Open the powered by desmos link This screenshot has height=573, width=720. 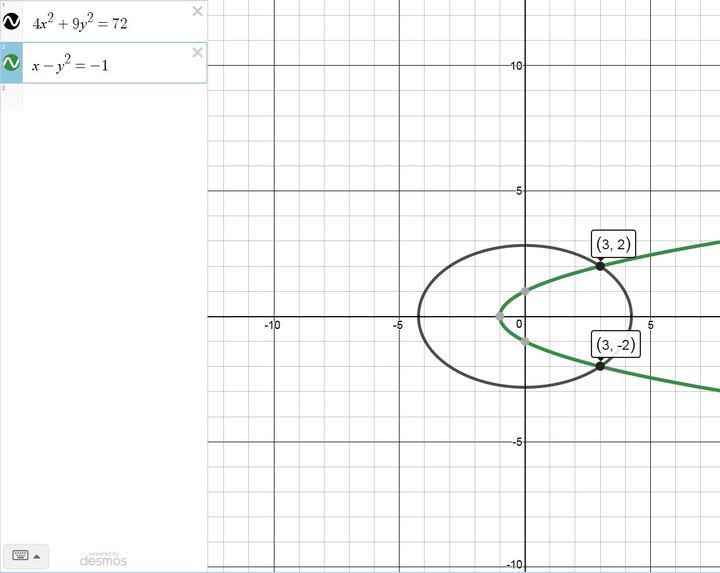point(103,558)
